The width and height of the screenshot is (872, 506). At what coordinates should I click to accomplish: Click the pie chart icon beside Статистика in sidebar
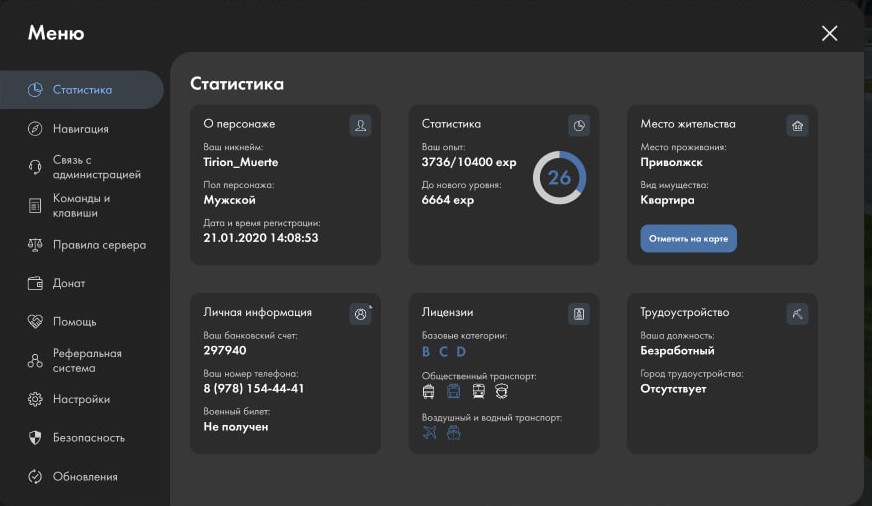35,90
